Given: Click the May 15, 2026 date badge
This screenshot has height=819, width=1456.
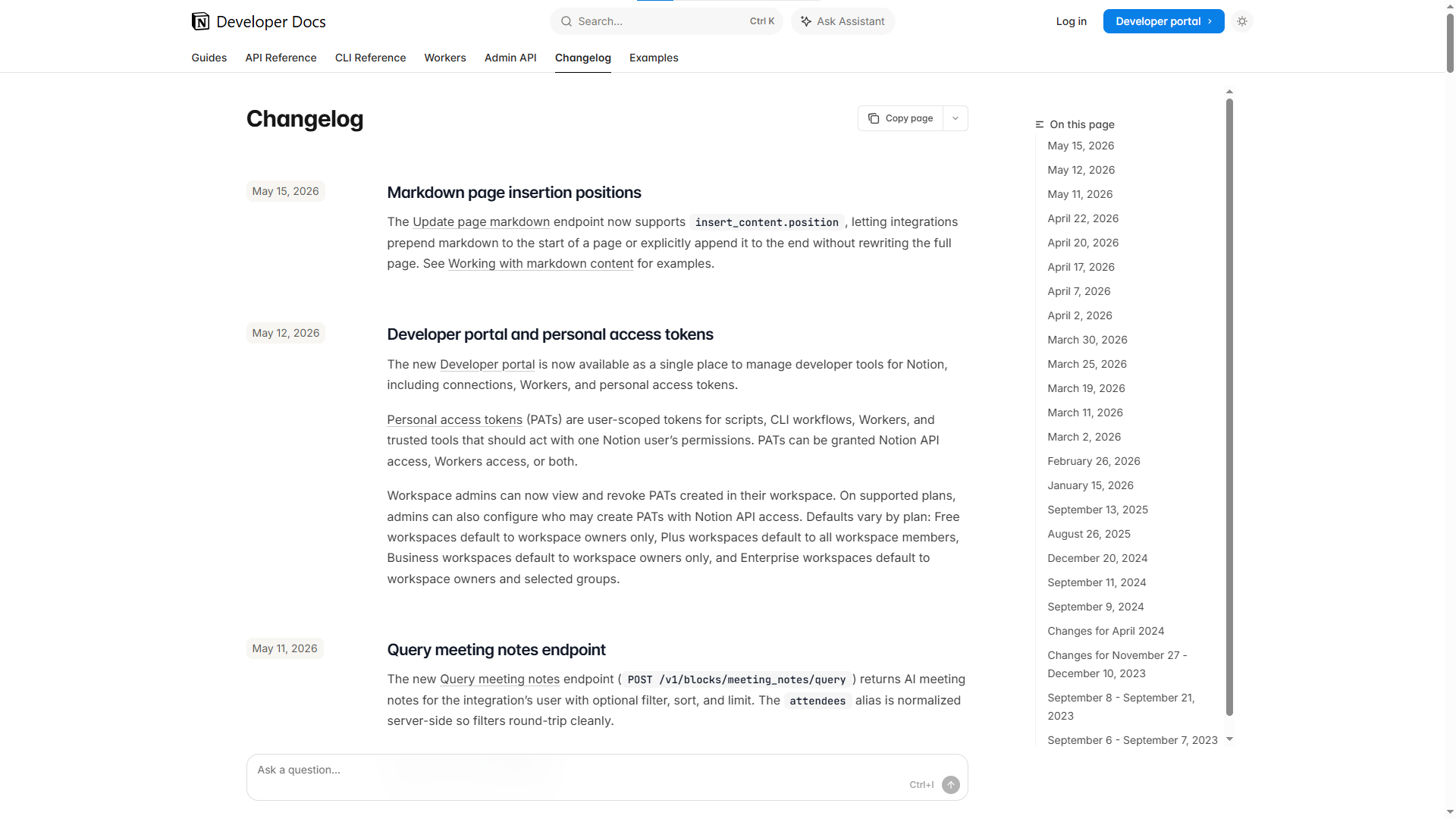Looking at the screenshot, I should point(285,191).
